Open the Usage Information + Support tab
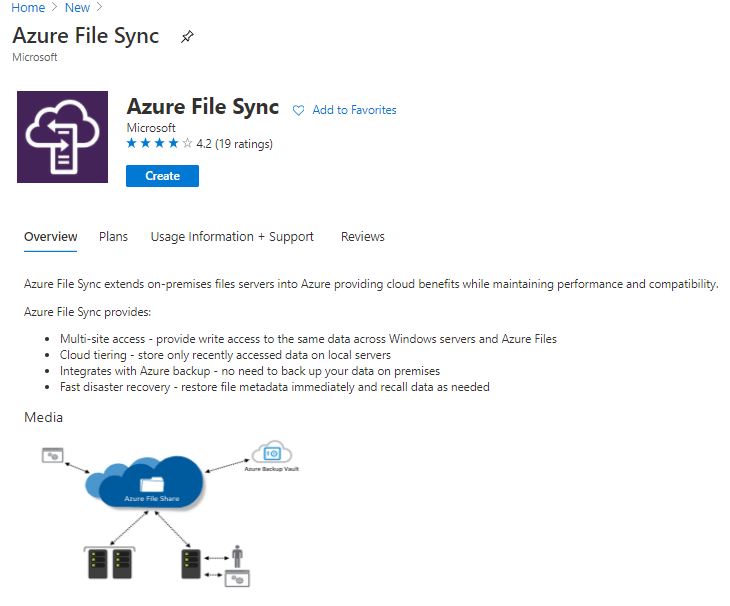 click(x=232, y=237)
